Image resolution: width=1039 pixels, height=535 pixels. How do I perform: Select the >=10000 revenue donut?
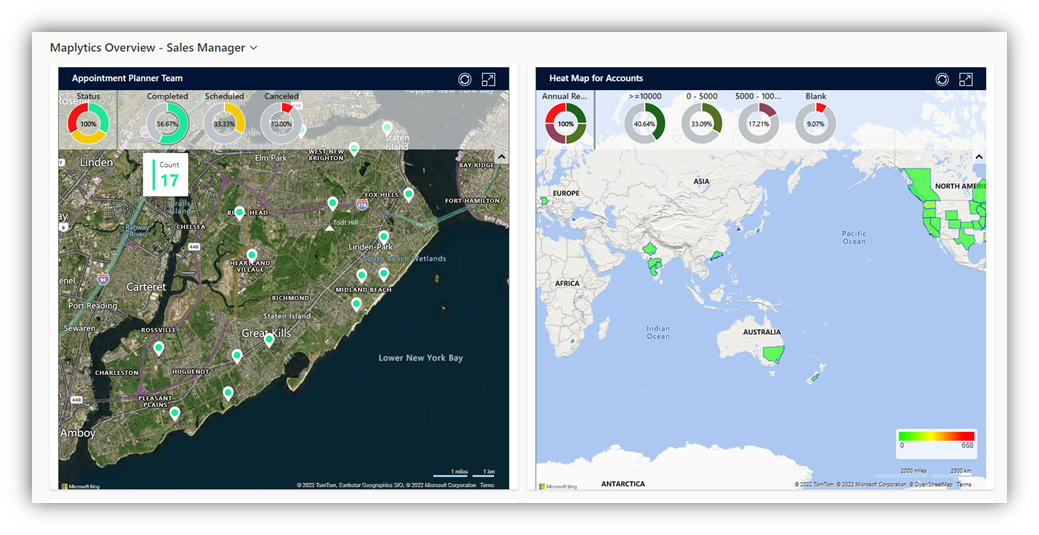645,124
